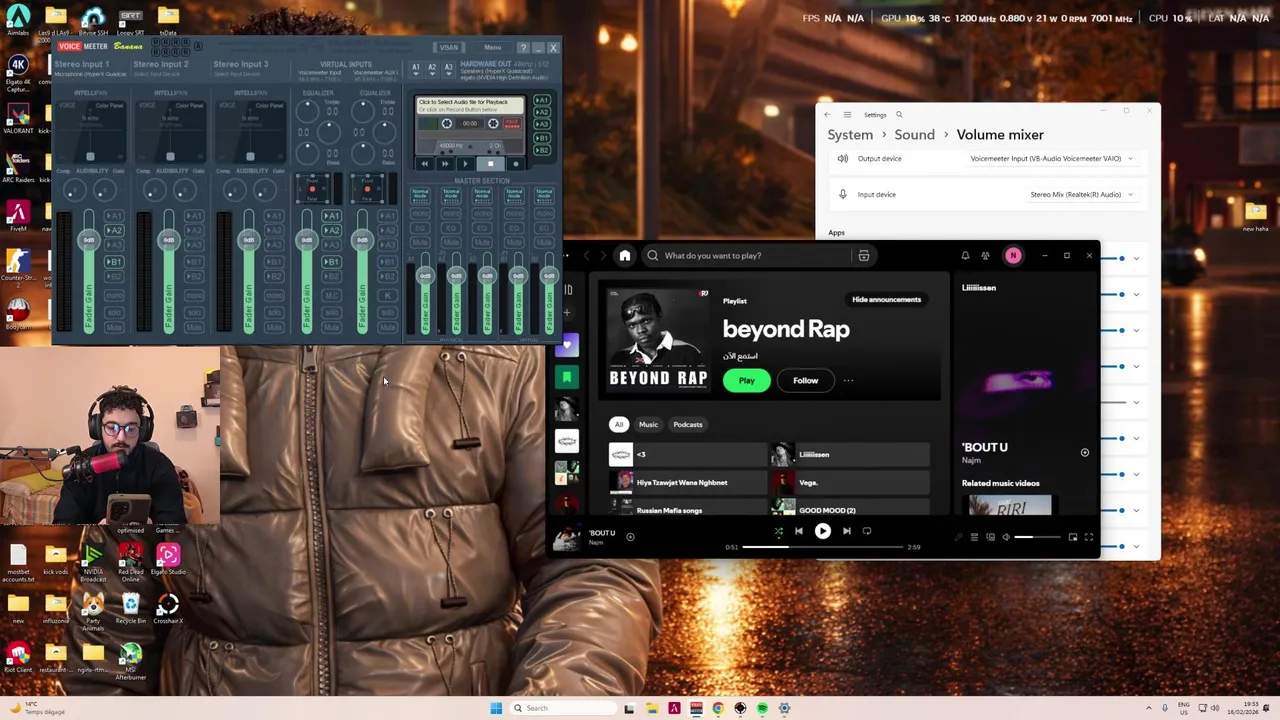This screenshot has height=720, width=1280.
Task: Click the Spotify Home icon
Action: coord(625,255)
